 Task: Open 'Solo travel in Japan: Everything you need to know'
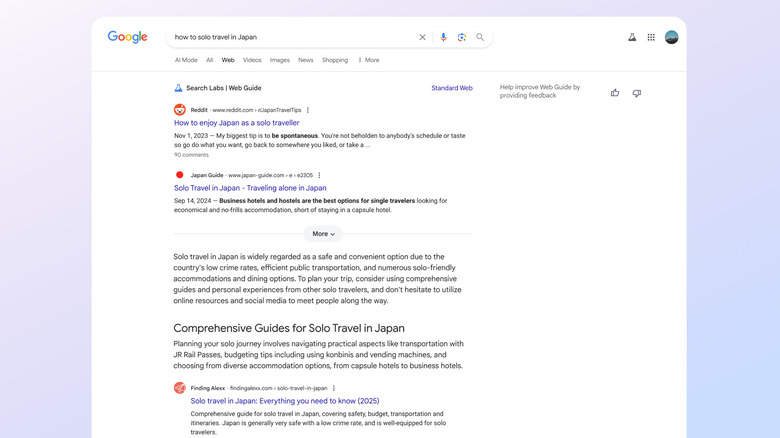(285, 401)
